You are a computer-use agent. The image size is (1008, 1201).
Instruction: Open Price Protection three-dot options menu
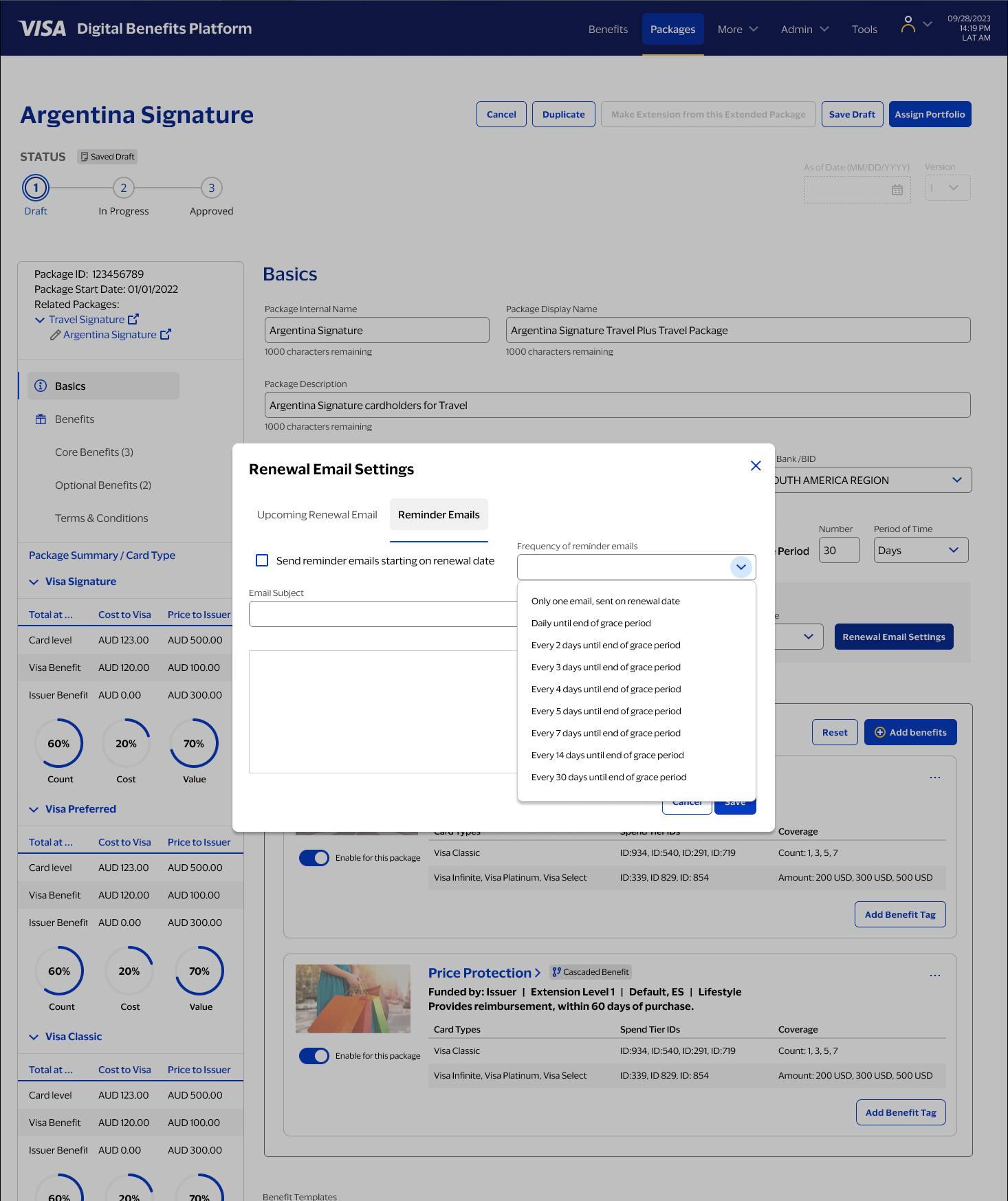point(934,976)
